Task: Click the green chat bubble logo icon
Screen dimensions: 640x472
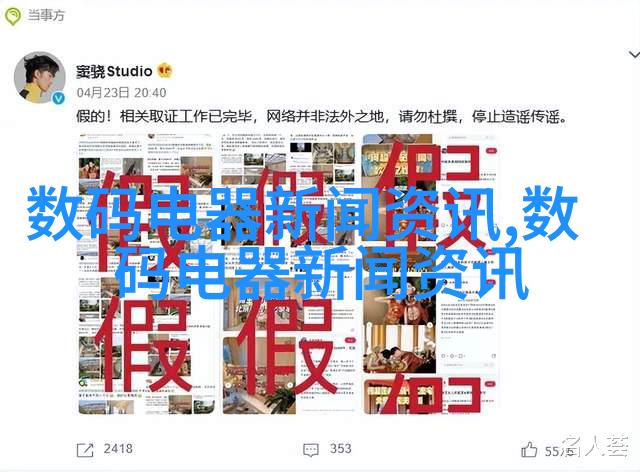Action: 13,16
